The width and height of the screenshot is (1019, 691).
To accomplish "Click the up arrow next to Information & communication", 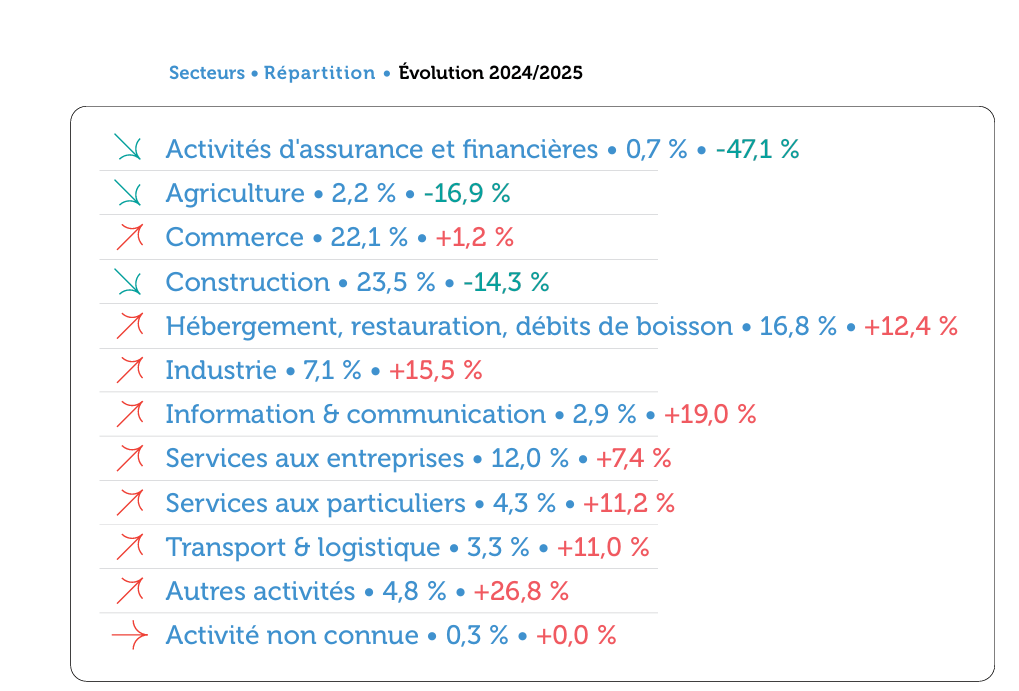I will pyautogui.click(x=129, y=413).
